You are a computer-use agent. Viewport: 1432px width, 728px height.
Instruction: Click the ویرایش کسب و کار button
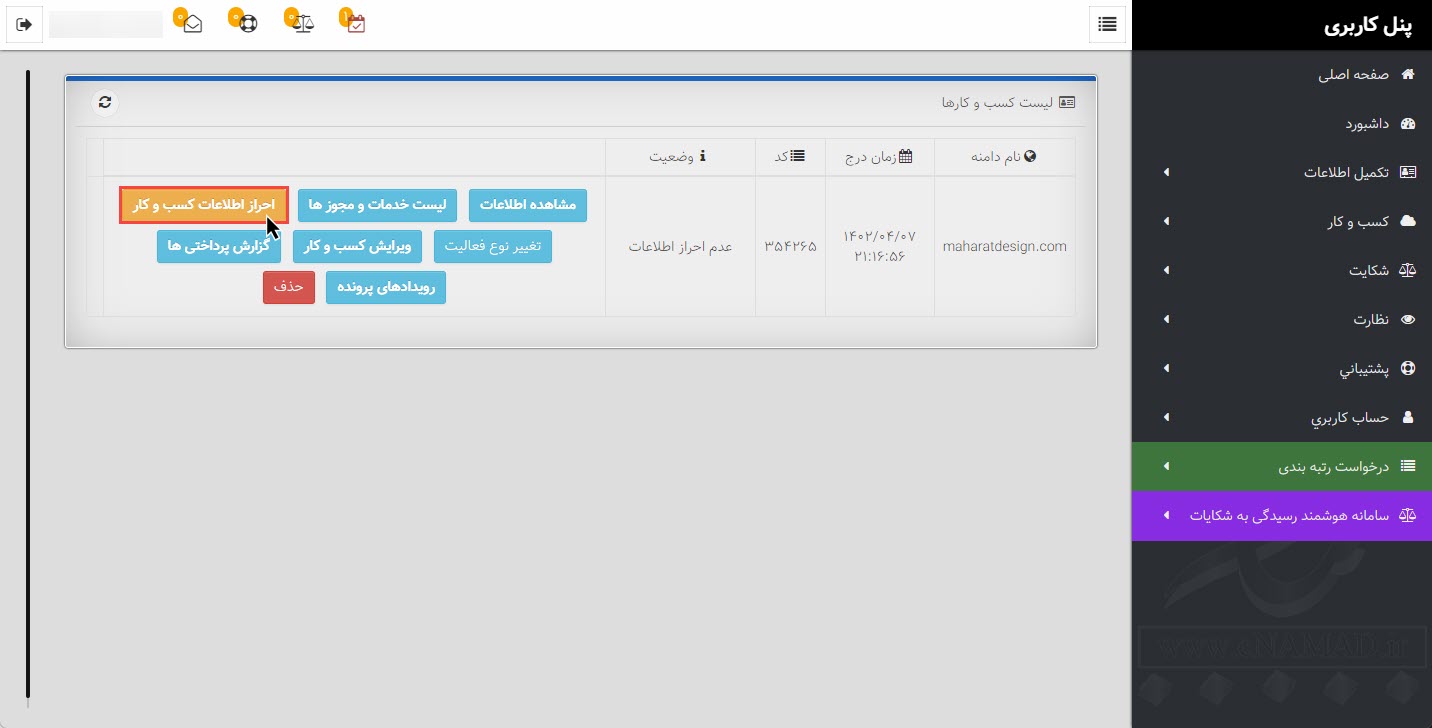tap(358, 246)
